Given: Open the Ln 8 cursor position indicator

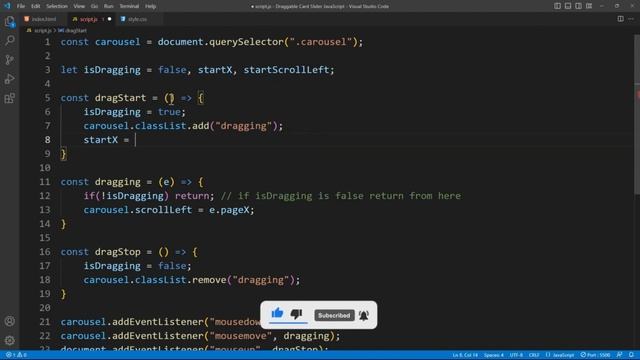Looking at the screenshot, I should (464, 355).
